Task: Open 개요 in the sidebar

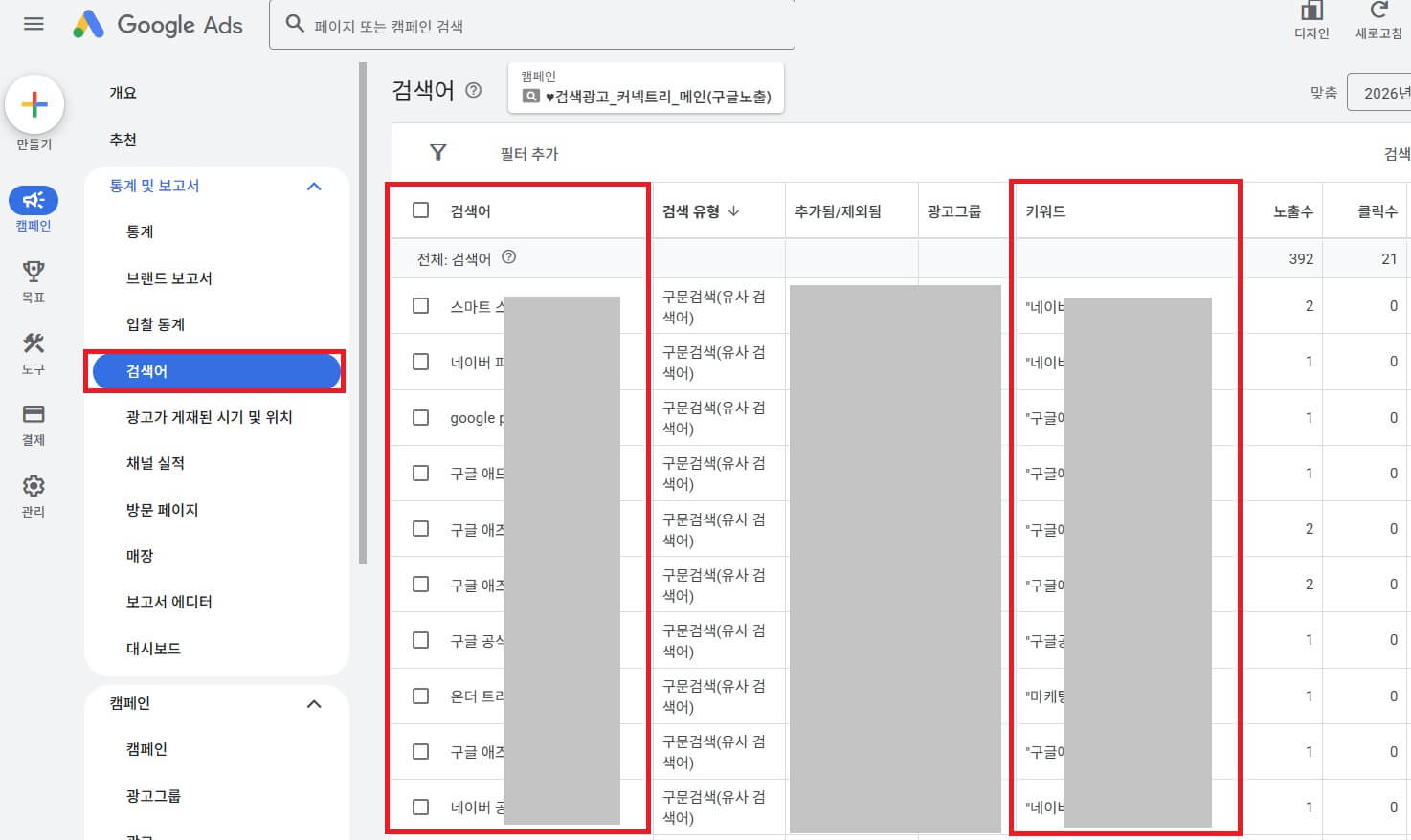Action: pos(123,93)
